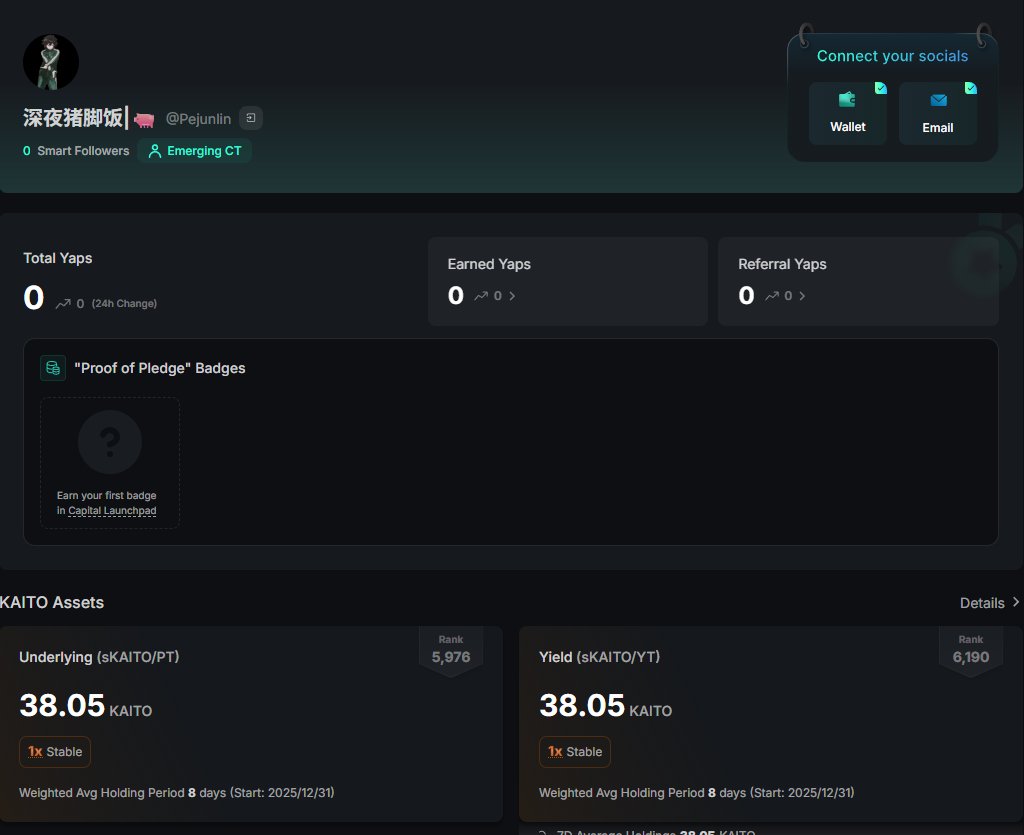Click the Underlying rank 5,976 badge

pyautogui.click(x=451, y=650)
